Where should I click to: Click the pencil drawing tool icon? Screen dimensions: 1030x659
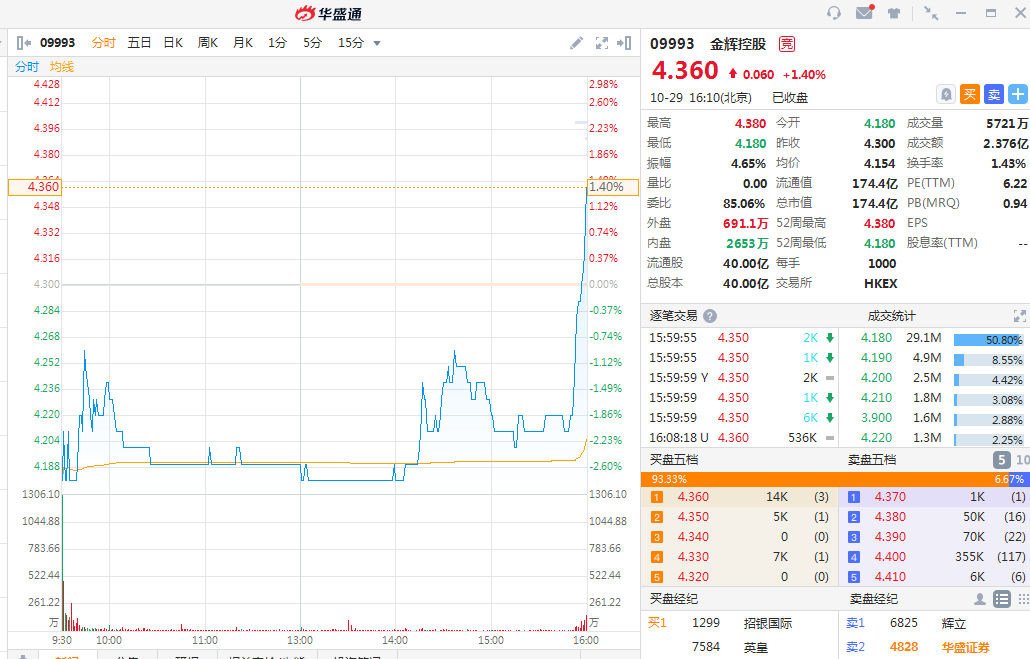click(576, 43)
